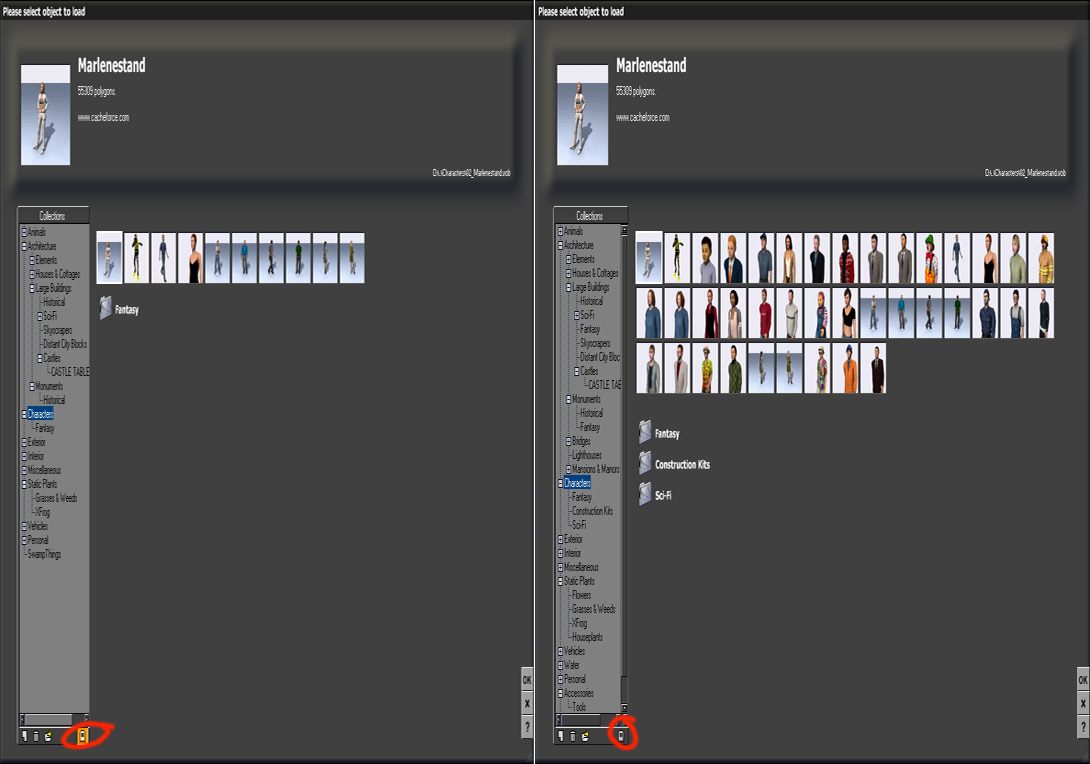This screenshot has height=764, width=1090.
Task: Select Flowers under Static Plants
Action: click(x=581, y=595)
